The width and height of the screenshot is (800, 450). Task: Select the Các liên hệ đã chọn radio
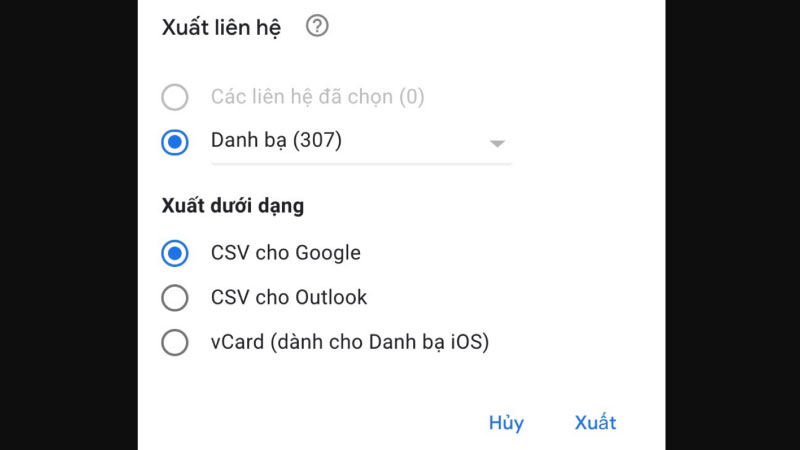point(174,97)
